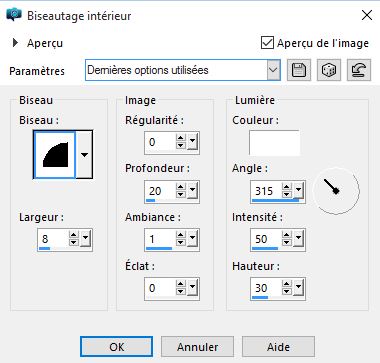
Task: Decrease the Profondeur value with down arrow
Action: click(181, 195)
